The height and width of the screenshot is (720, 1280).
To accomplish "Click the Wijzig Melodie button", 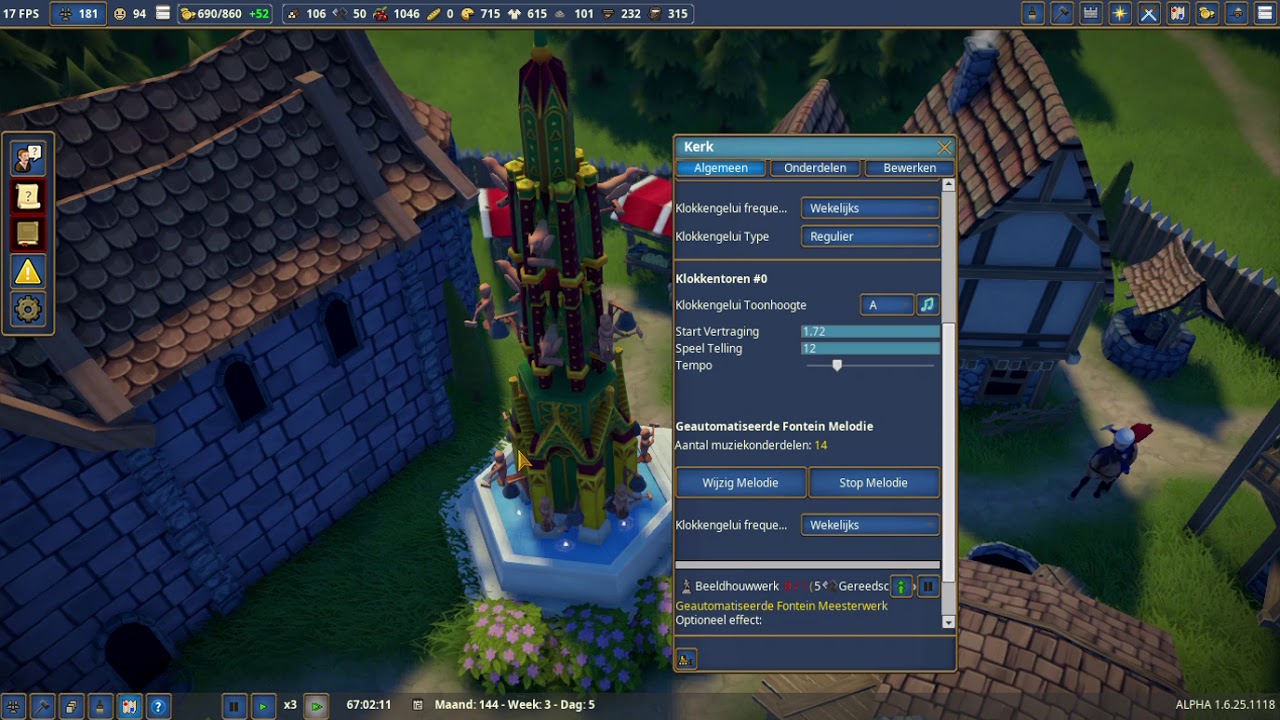I will point(740,483).
